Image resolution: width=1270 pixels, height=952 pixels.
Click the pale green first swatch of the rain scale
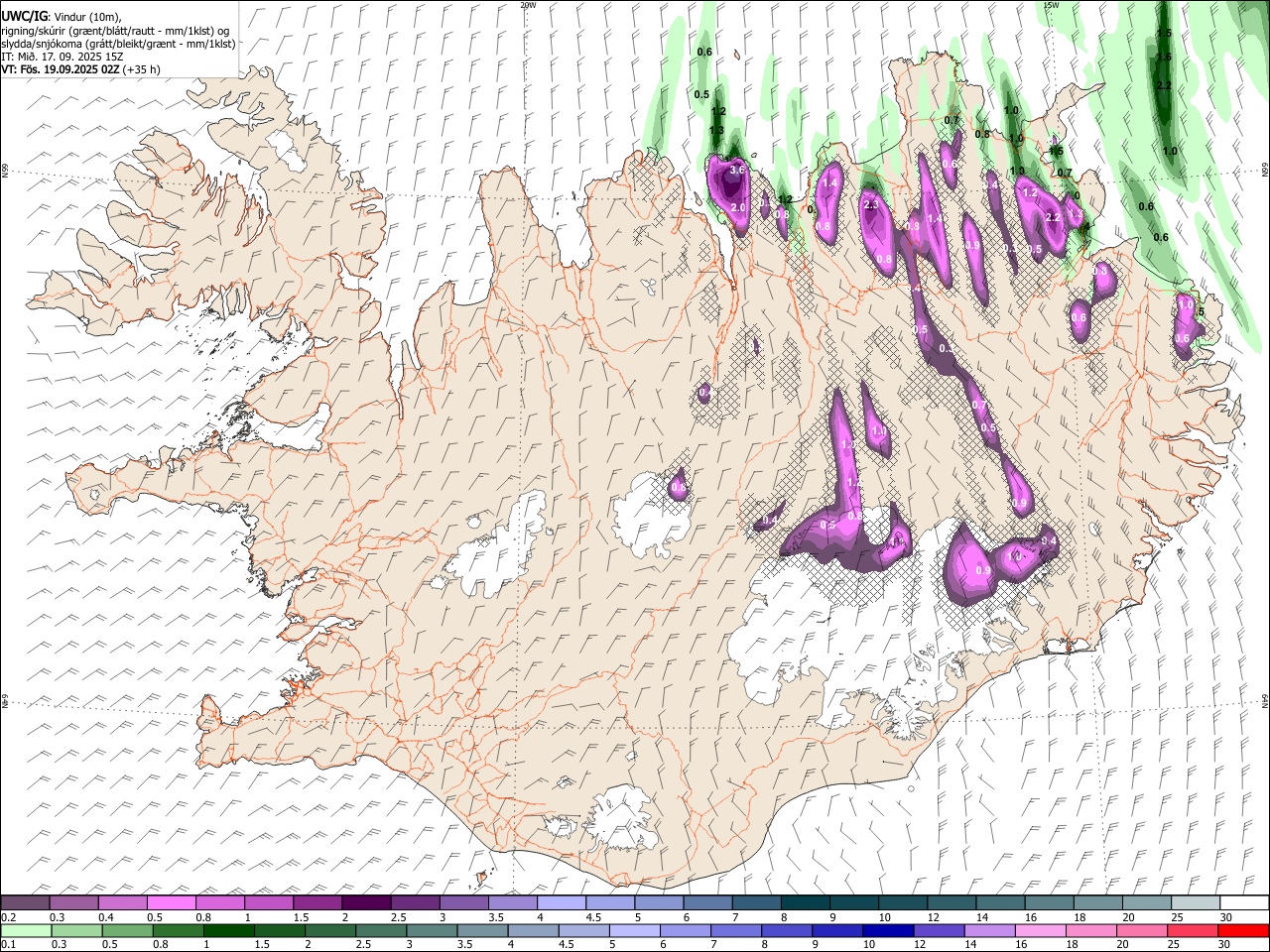pyautogui.click(x=26, y=931)
